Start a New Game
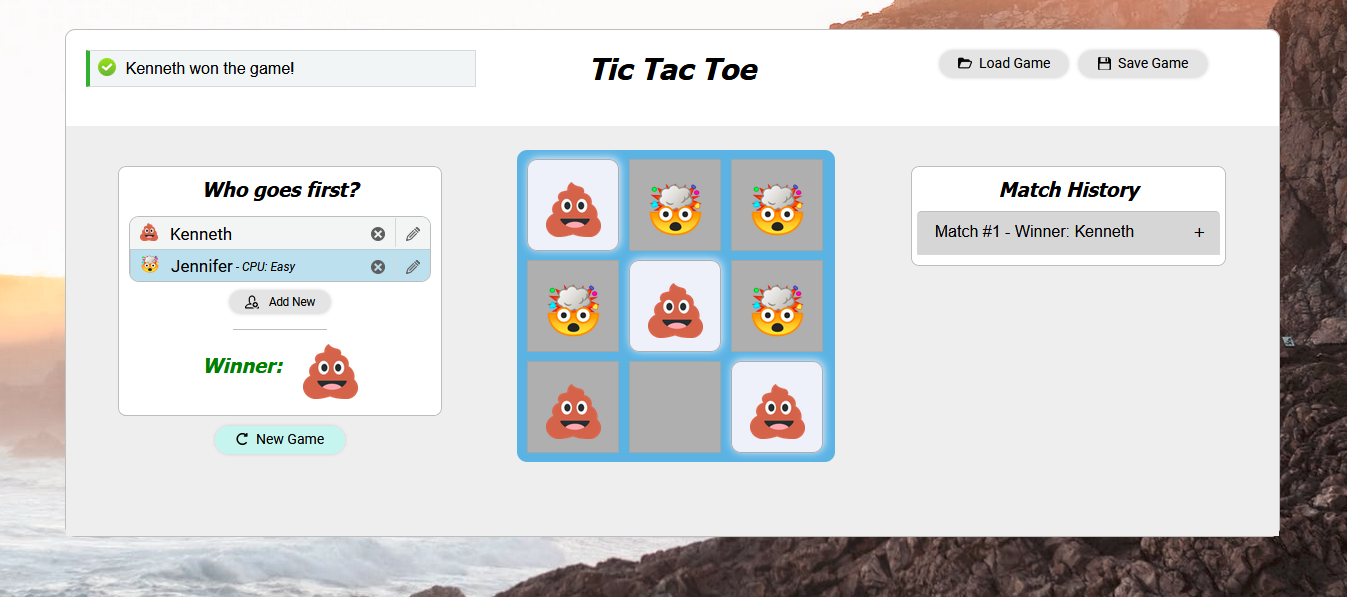Image resolution: width=1347 pixels, height=597 pixels. 280,439
